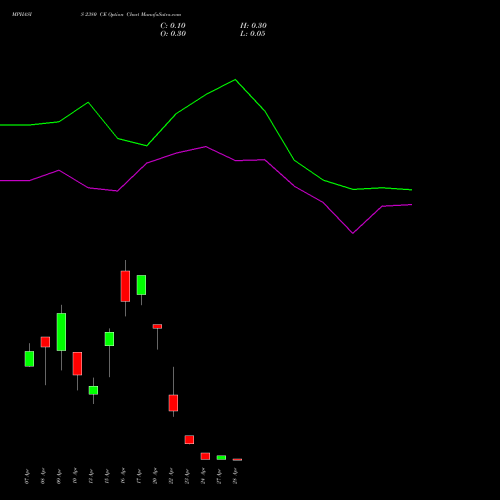The height and width of the screenshot is (500, 500).
Task: Click the open value 'O: 0.30'
Action: tap(173, 34)
